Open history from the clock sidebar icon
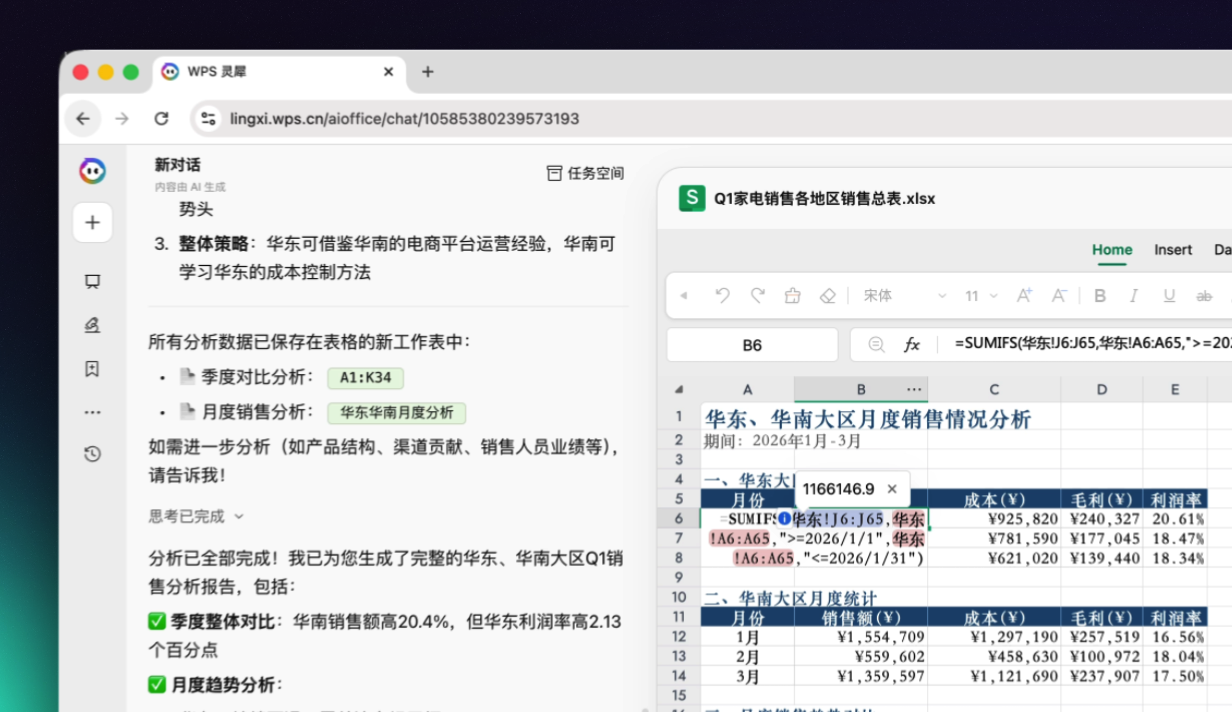This screenshot has height=712, width=1232. click(x=93, y=454)
